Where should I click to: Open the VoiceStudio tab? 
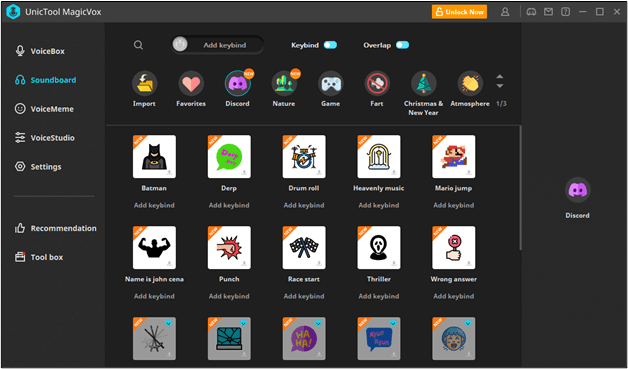click(44, 138)
